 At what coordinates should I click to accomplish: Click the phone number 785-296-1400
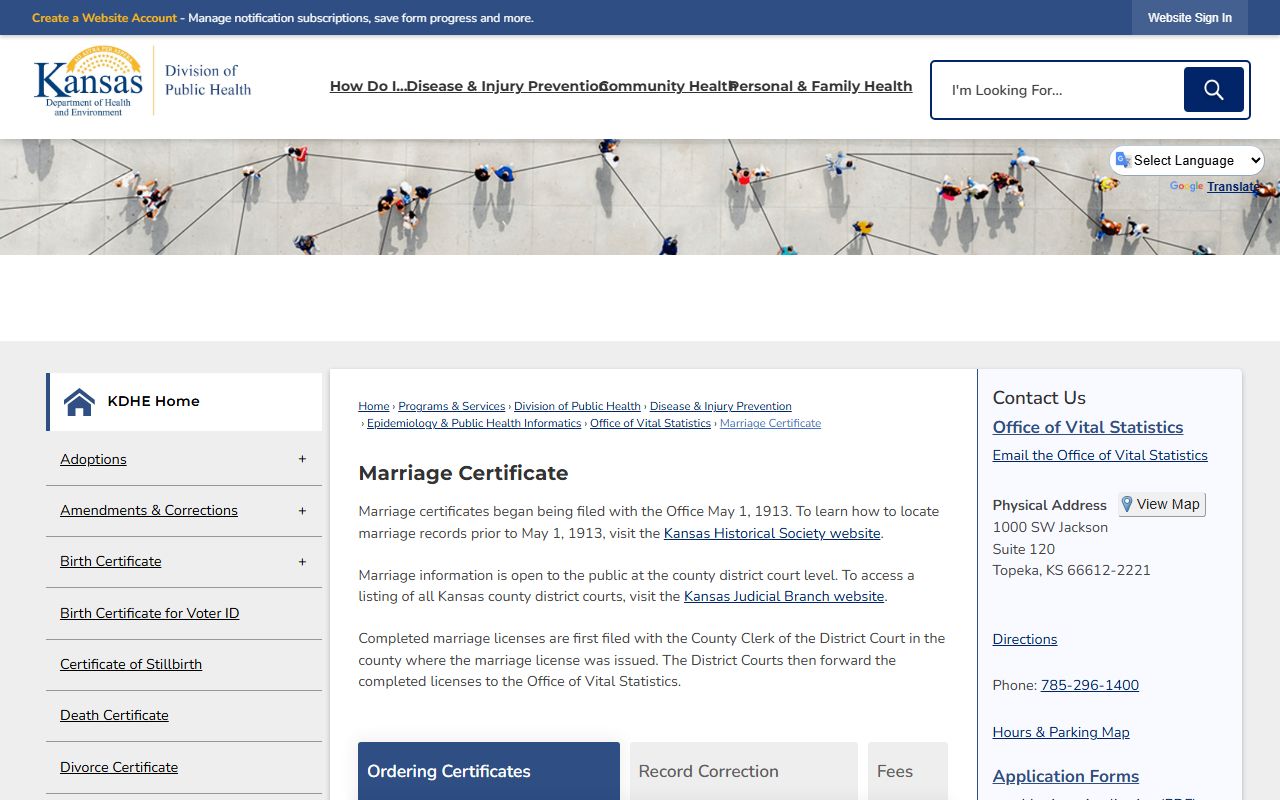point(1090,685)
